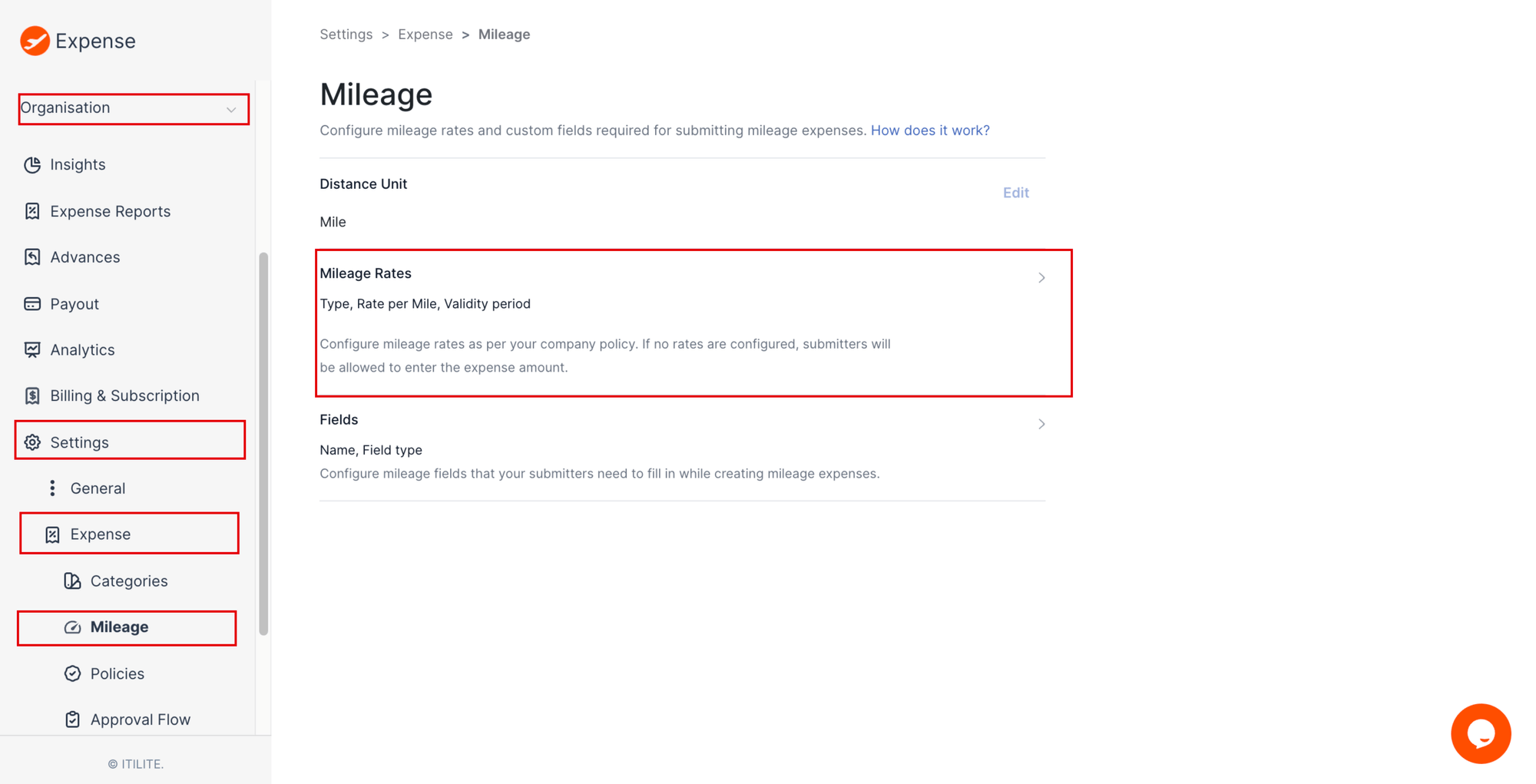The image size is (1536, 784).
Task: Expand Mileage Rates using its chevron
Action: click(x=1041, y=278)
